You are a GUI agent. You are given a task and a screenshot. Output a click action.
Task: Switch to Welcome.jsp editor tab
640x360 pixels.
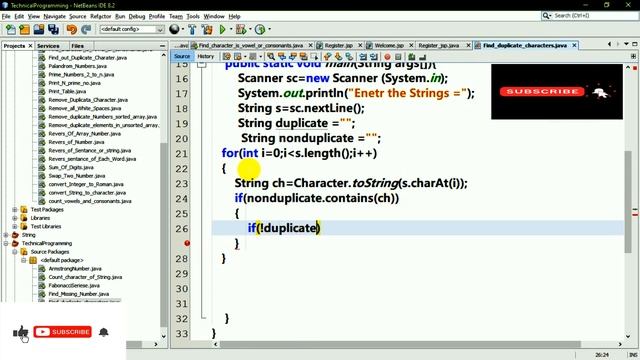(x=389, y=45)
